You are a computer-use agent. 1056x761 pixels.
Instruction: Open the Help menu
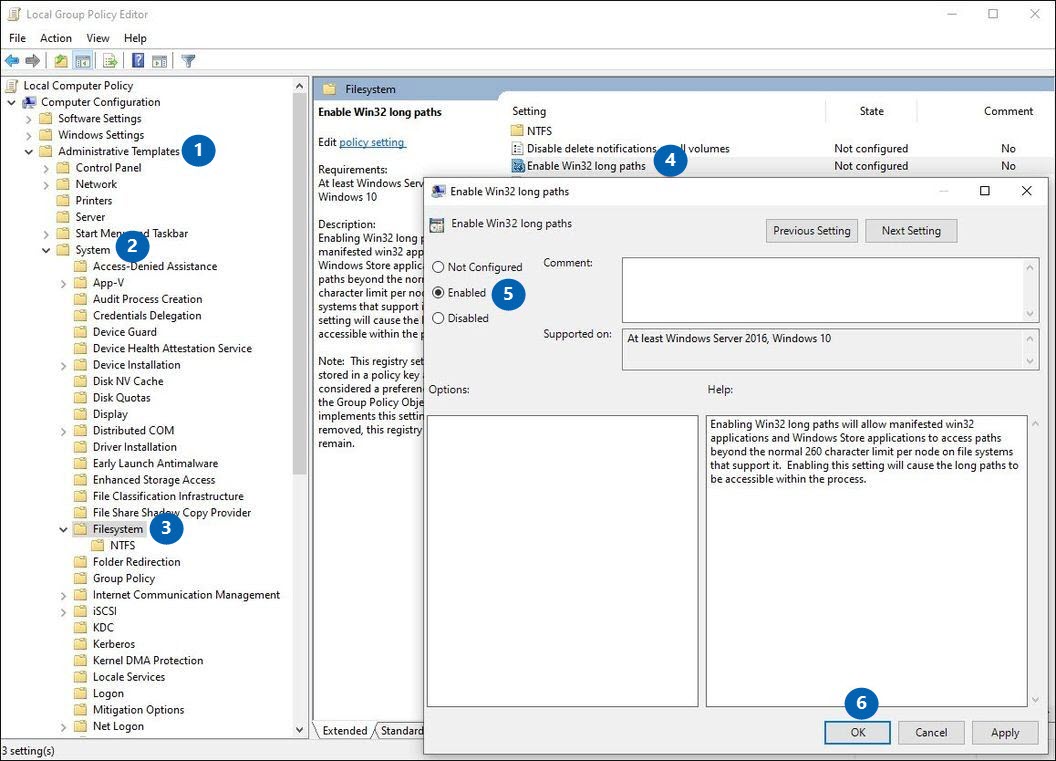click(x=135, y=38)
